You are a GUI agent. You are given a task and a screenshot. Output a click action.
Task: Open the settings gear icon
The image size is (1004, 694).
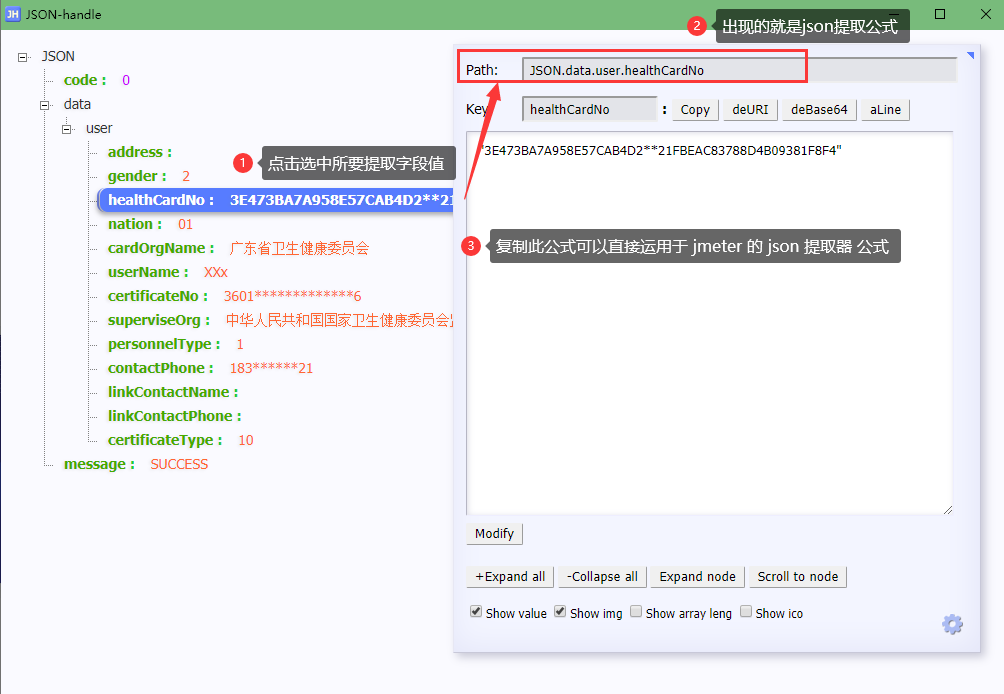click(951, 624)
